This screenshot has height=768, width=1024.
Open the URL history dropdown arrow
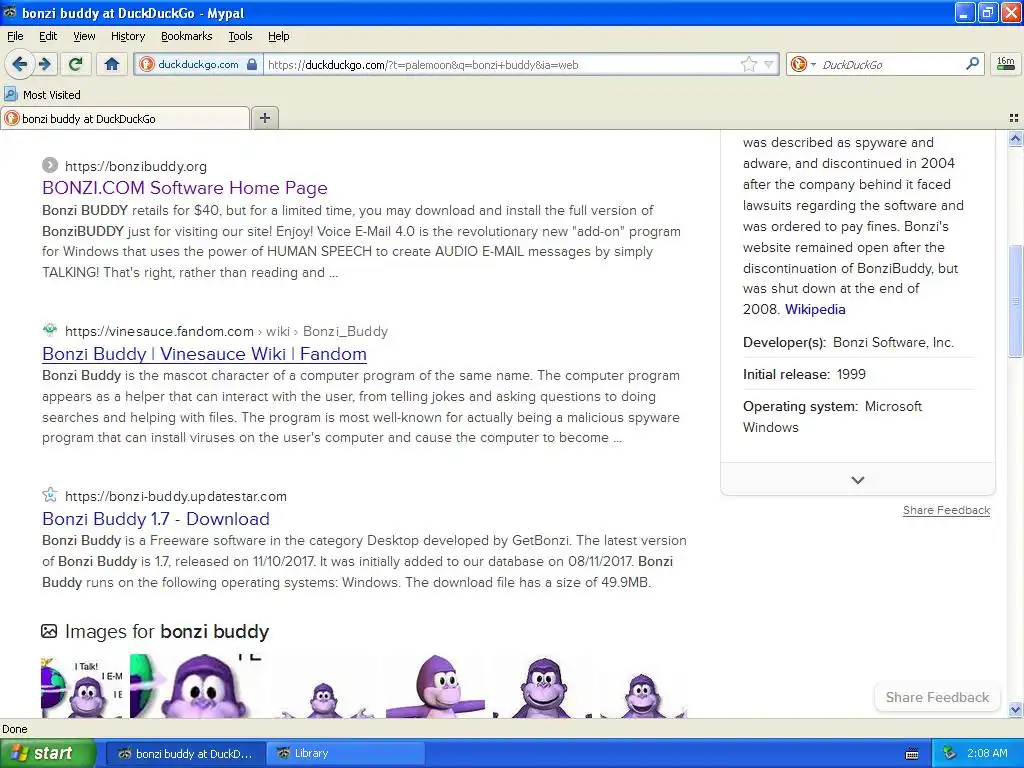(x=769, y=64)
